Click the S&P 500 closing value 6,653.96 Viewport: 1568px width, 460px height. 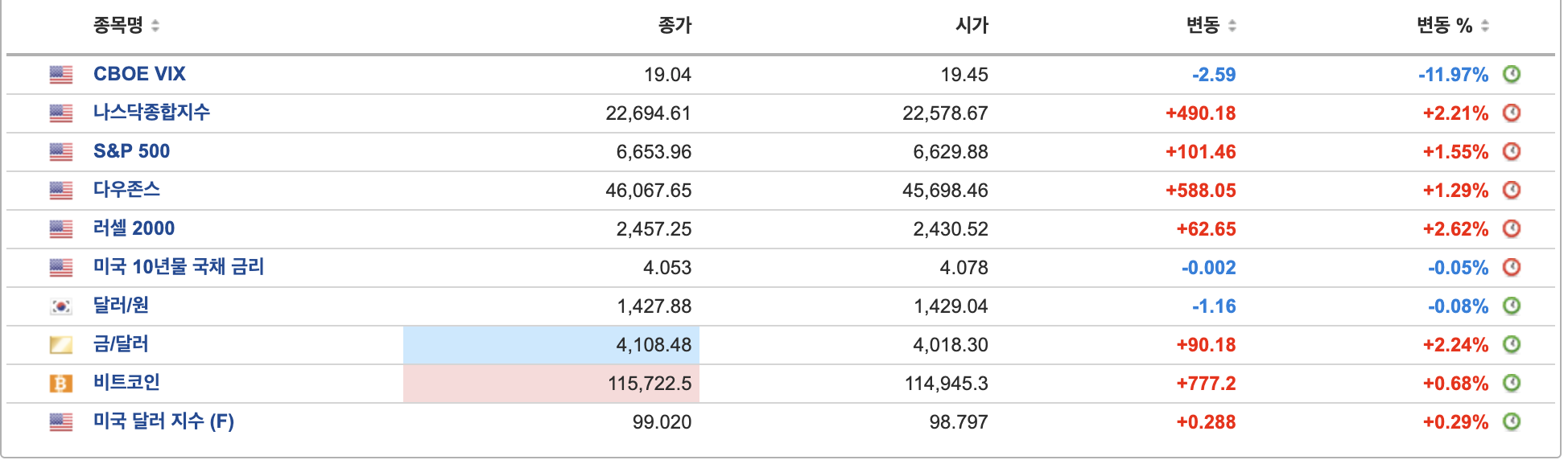pyautogui.click(x=654, y=152)
